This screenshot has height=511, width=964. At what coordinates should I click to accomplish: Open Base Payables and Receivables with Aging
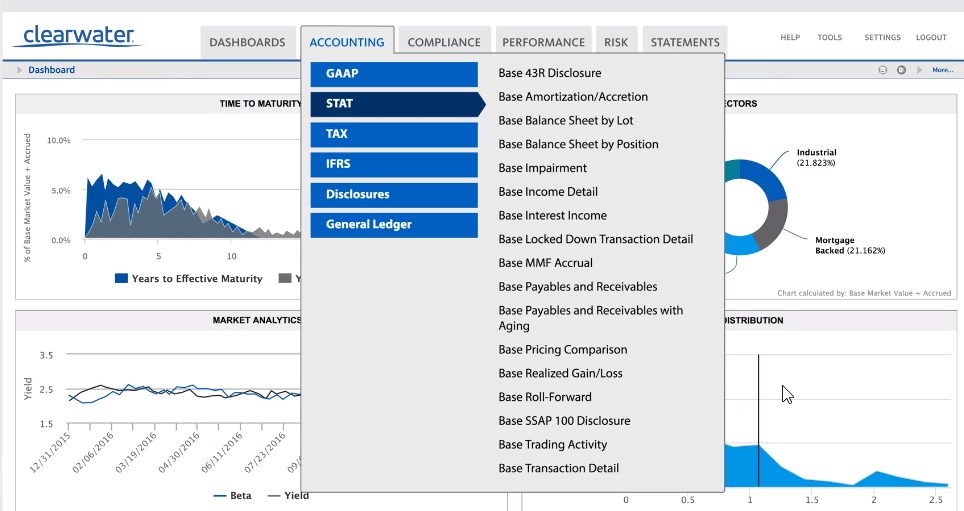pyautogui.click(x=590, y=319)
